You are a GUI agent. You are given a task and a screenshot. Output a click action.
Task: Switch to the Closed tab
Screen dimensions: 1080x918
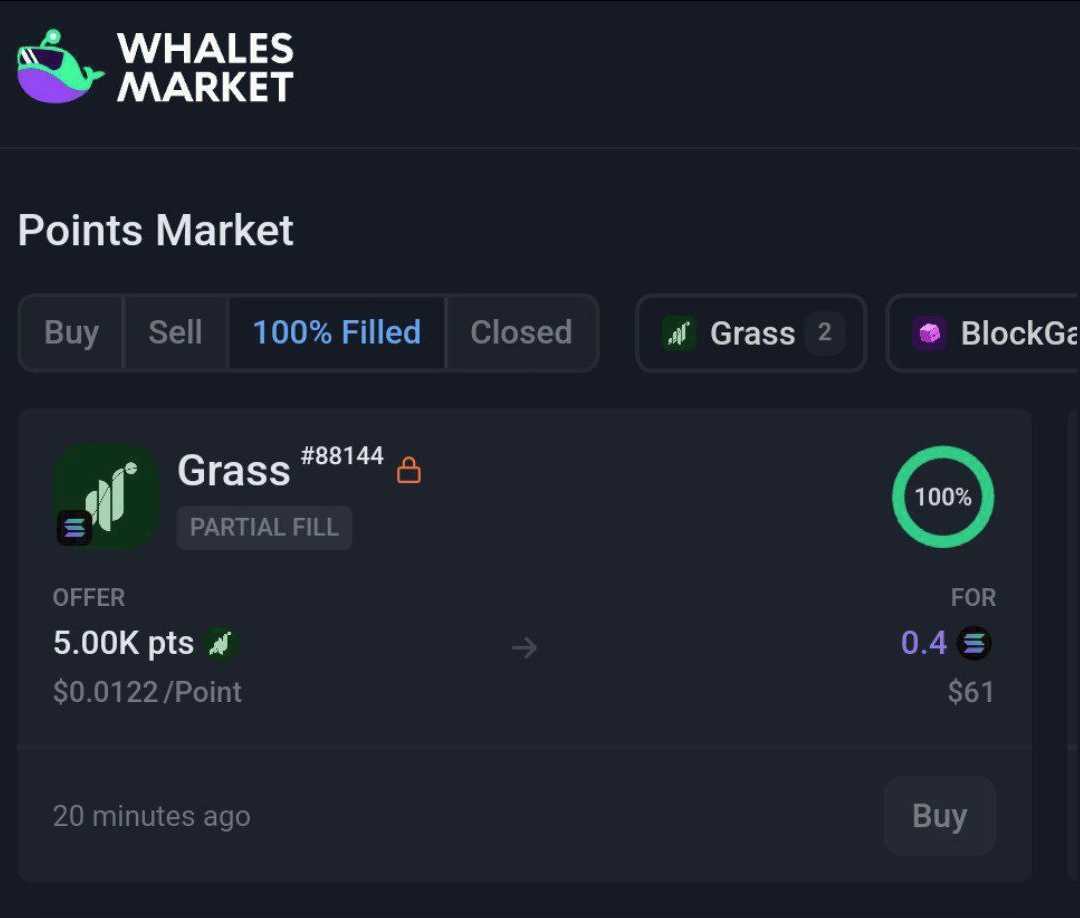pyautogui.click(x=521, y=332)
